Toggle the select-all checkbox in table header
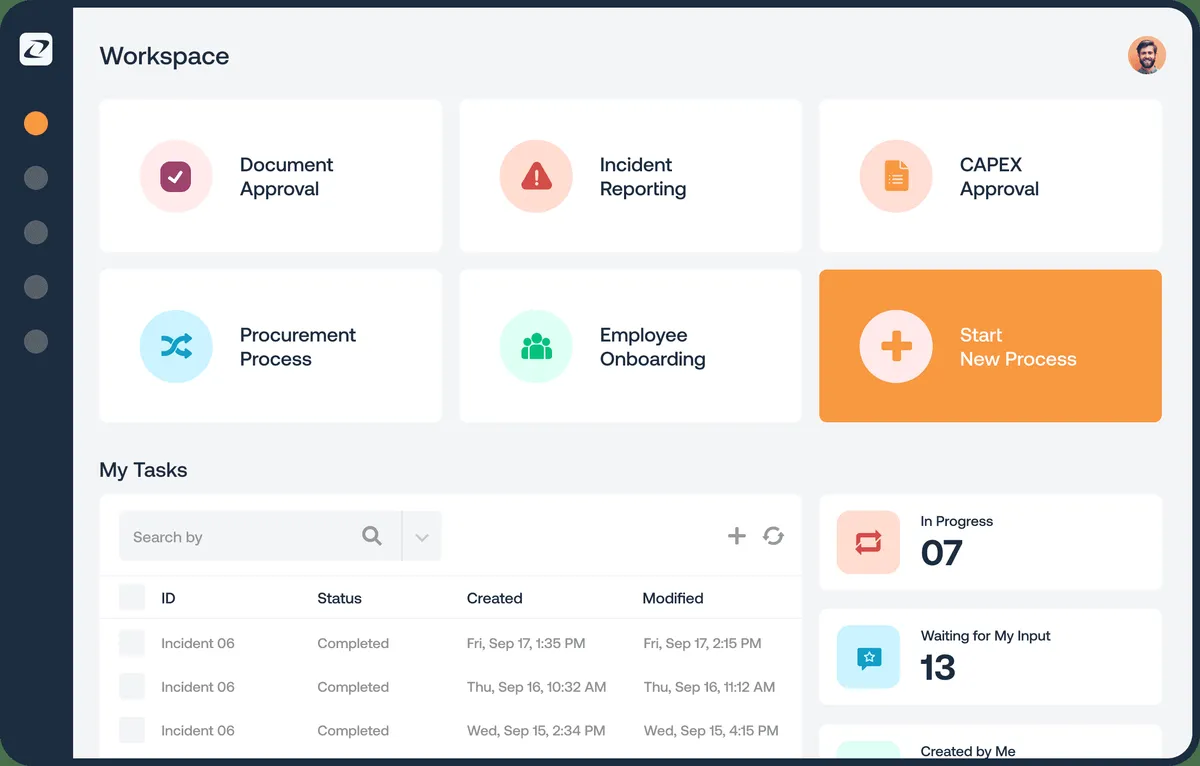Screen dimensions: 1200x766 tap(132, 598)
